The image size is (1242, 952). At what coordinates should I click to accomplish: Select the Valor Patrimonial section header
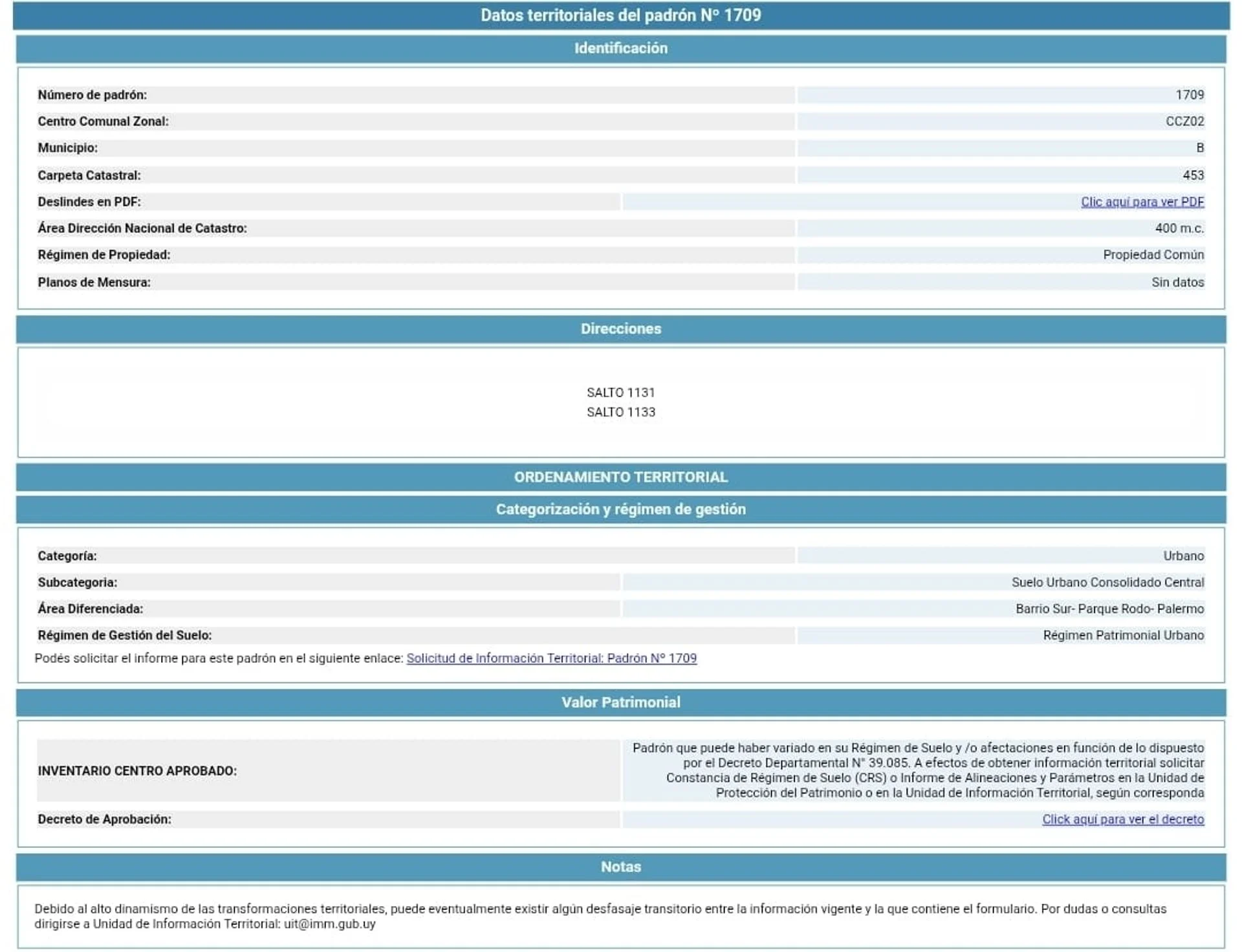click(620, 702)
